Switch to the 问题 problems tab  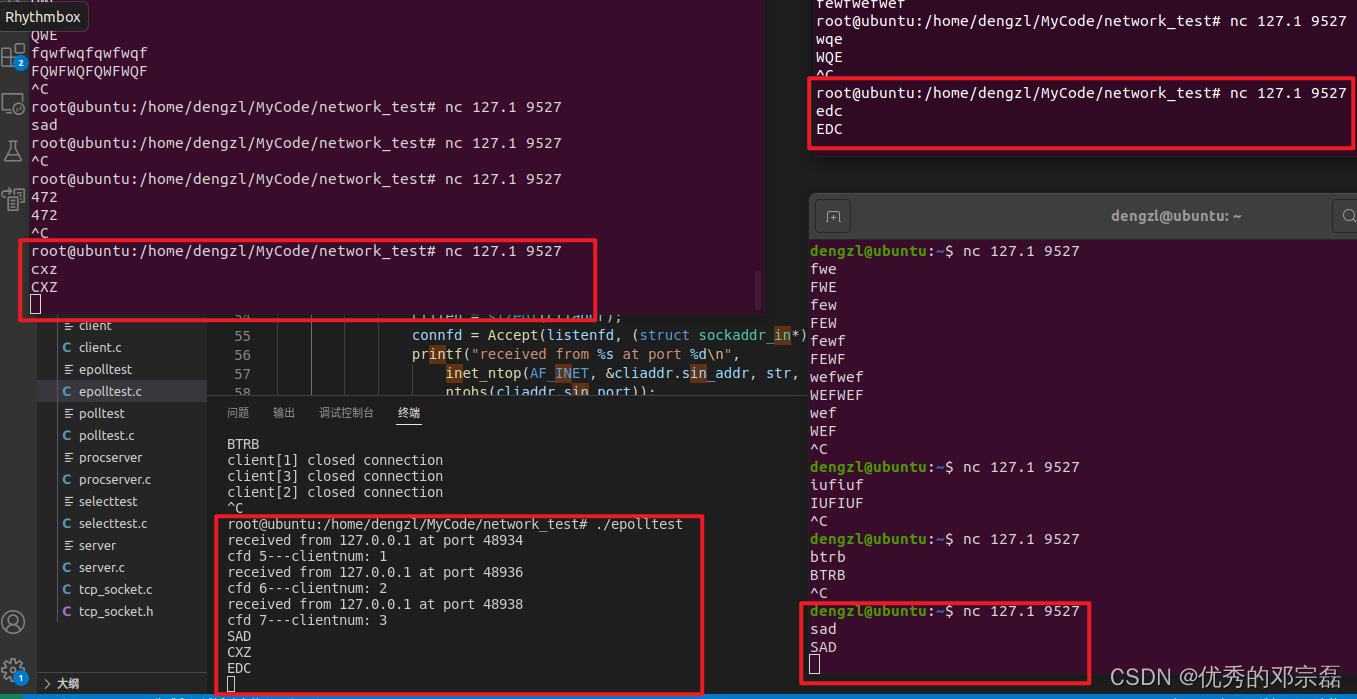click(238, 412)
